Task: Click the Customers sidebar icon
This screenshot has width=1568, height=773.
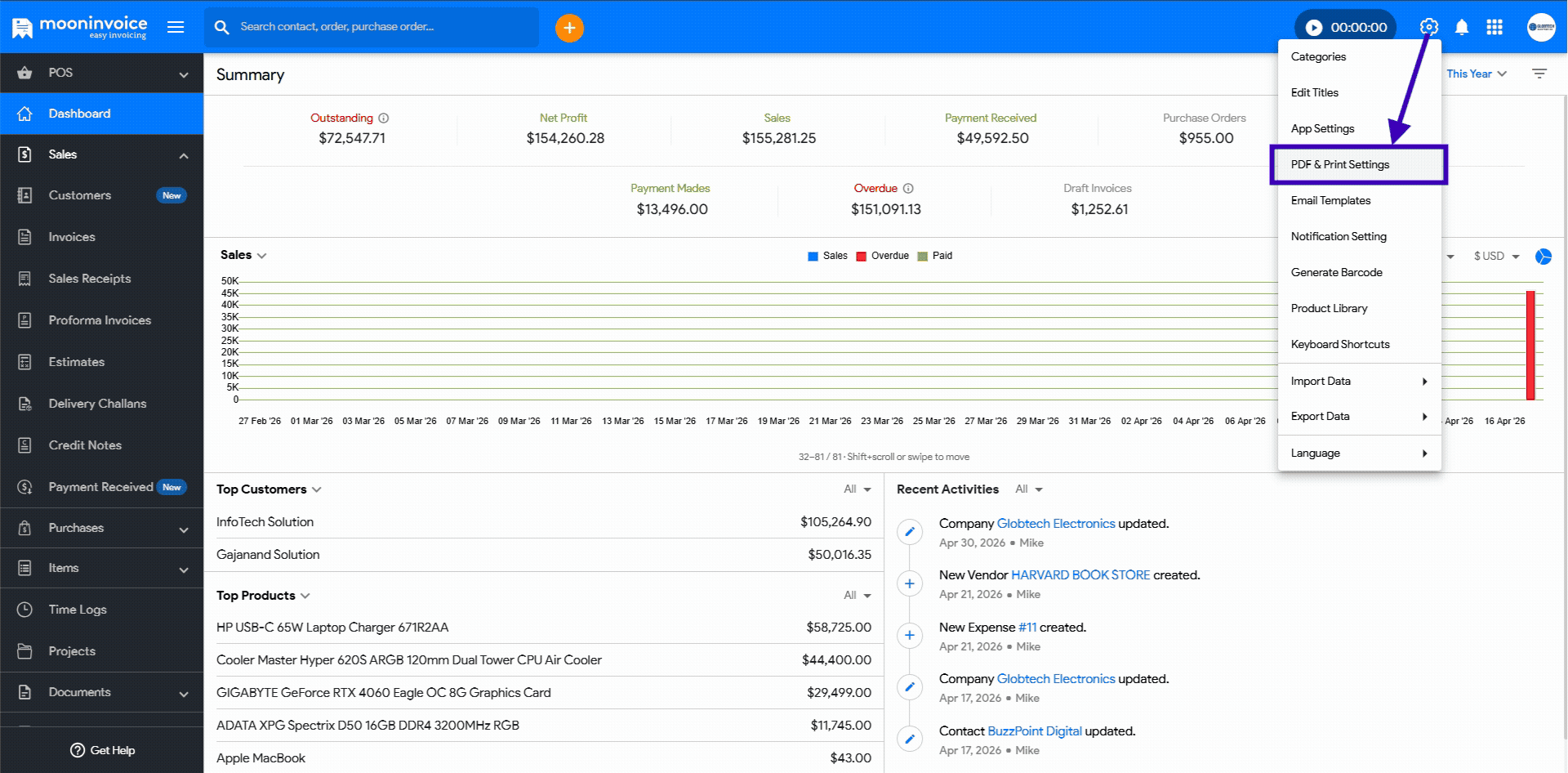Action: pyautogui.click(x=24, y=195)
